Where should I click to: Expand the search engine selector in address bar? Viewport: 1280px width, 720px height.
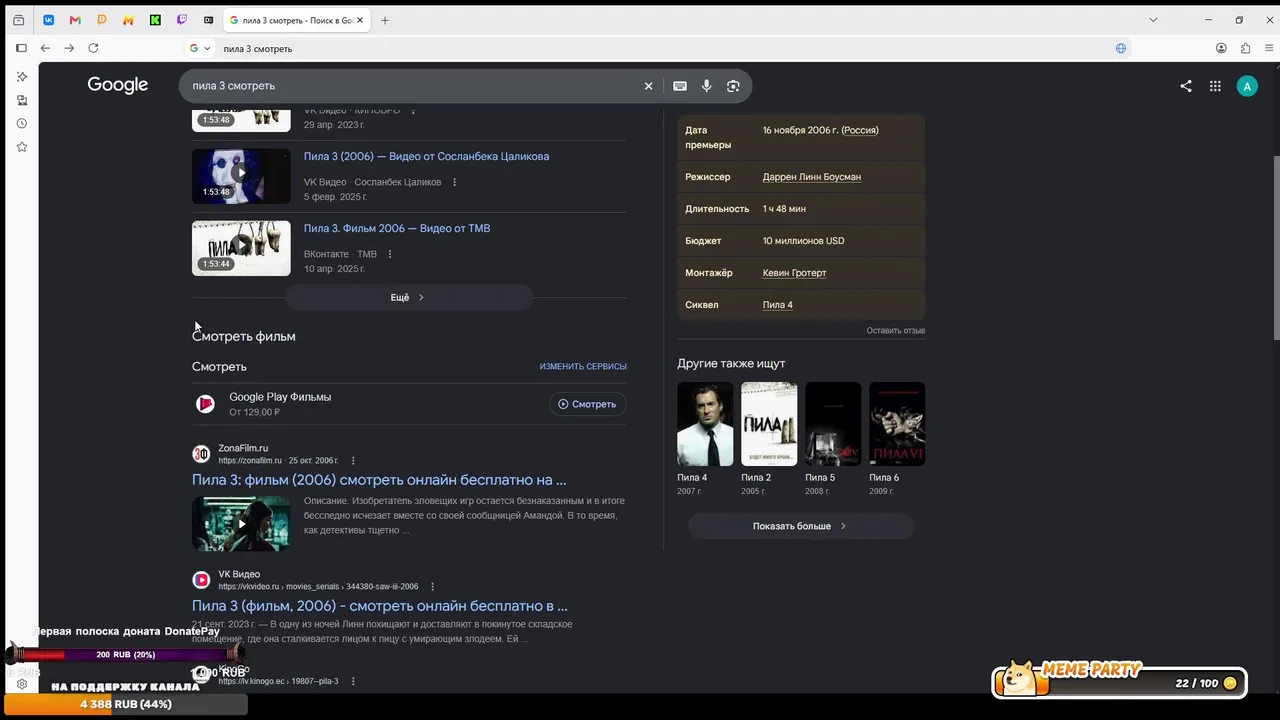tap(200, 48)
